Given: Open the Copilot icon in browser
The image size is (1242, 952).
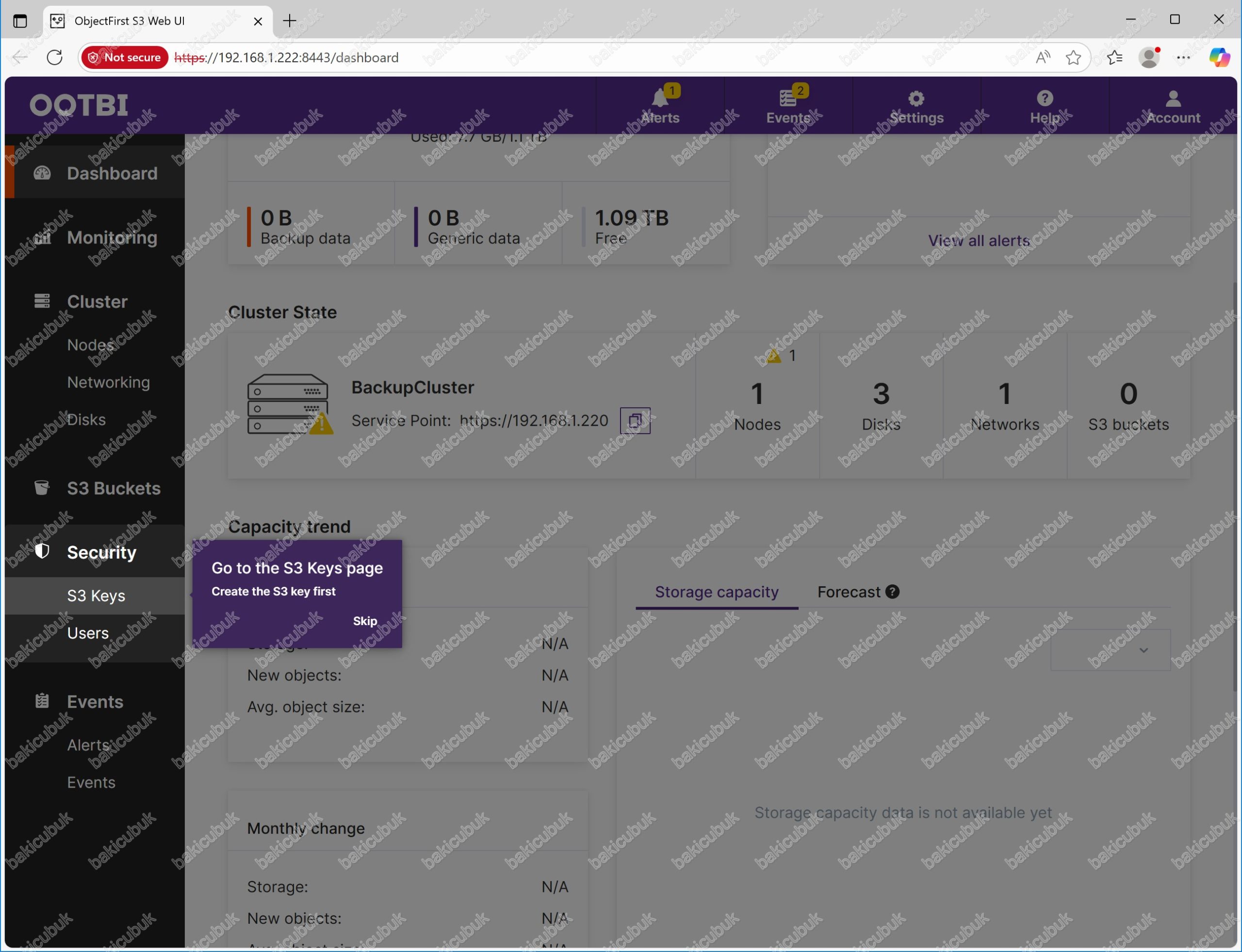Looking at the screenshot, I should tap(1219, 57).
